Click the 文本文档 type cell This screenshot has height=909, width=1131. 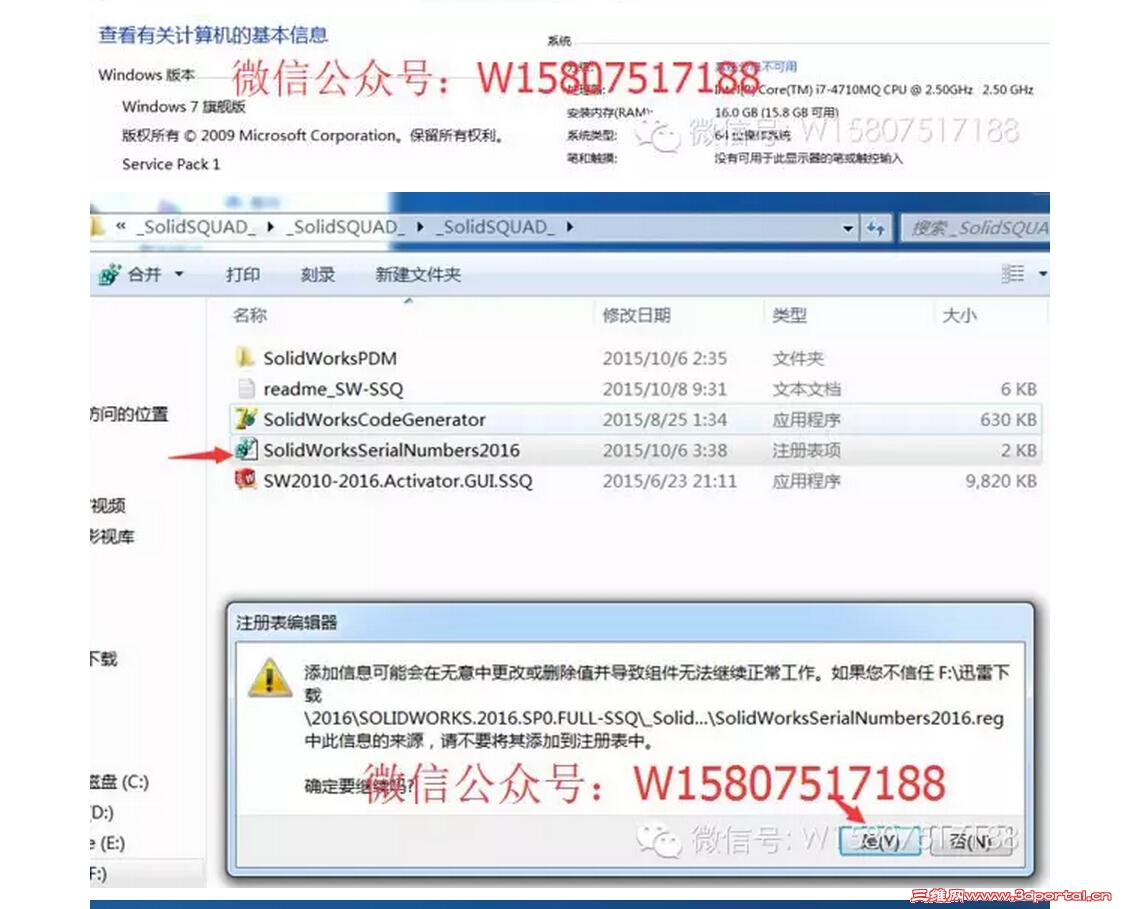pos(806,389)
